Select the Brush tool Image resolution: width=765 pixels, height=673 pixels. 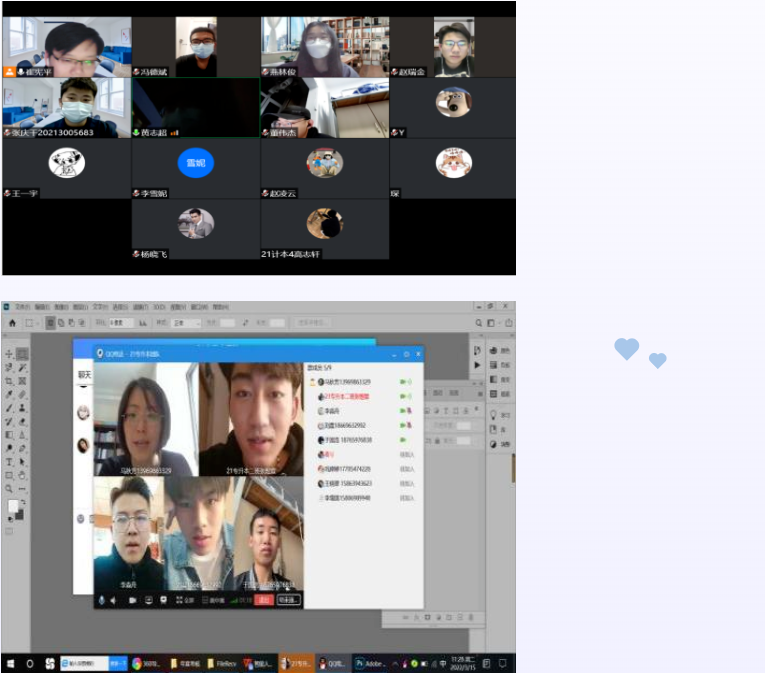coord(9,408)
